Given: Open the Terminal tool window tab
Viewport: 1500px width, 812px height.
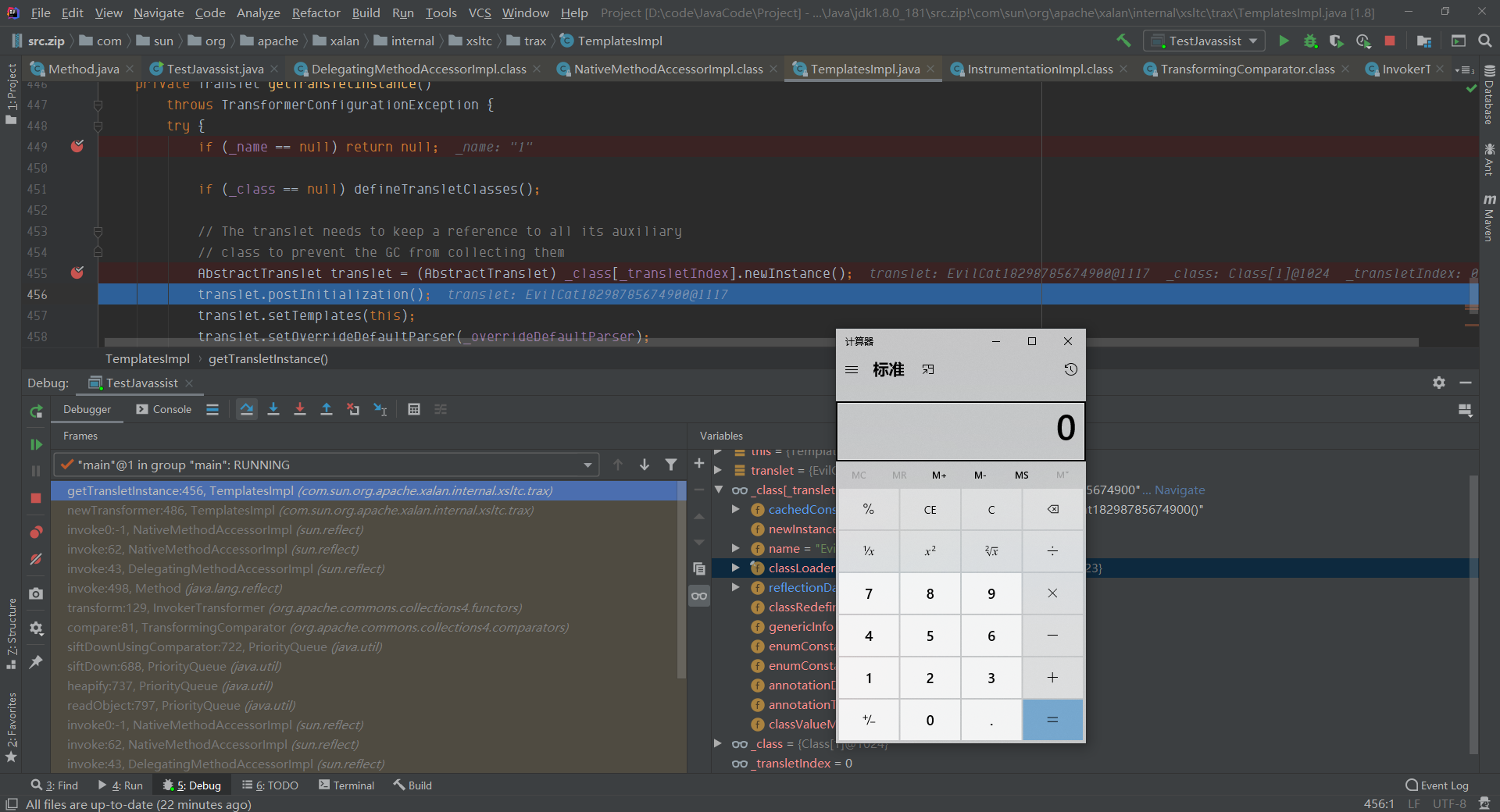Looking at the screenshot, I should (x=346, y=785).
